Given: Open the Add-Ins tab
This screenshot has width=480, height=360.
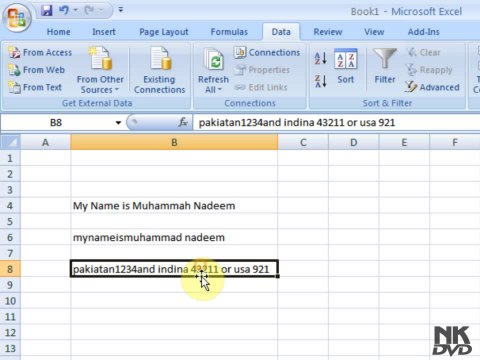Looking at the screenshot, I should (423, 32).
